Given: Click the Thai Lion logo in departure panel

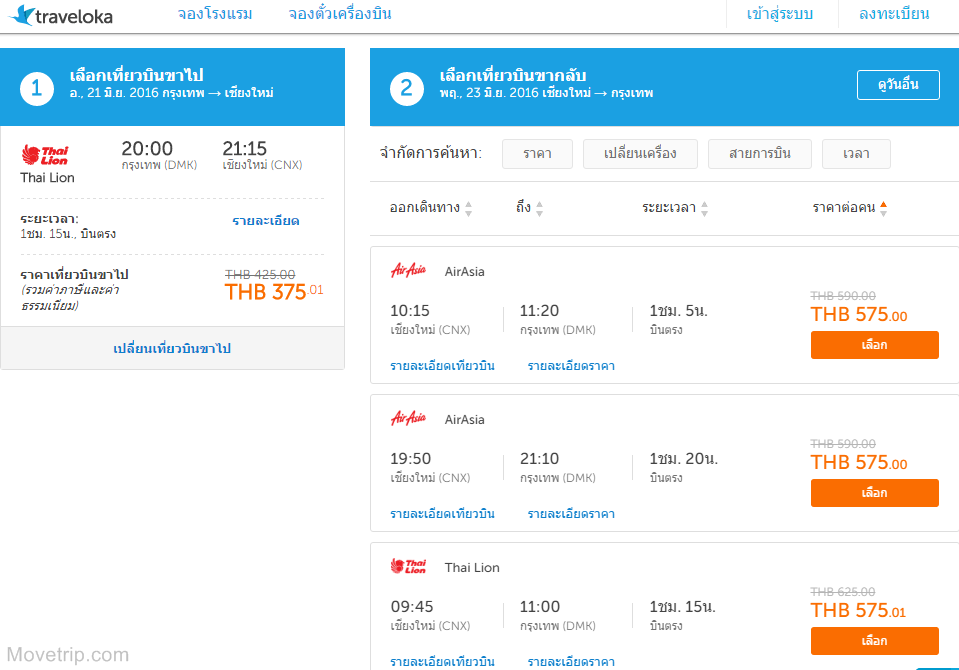Looking at the screenshot, I should [45, 155].
